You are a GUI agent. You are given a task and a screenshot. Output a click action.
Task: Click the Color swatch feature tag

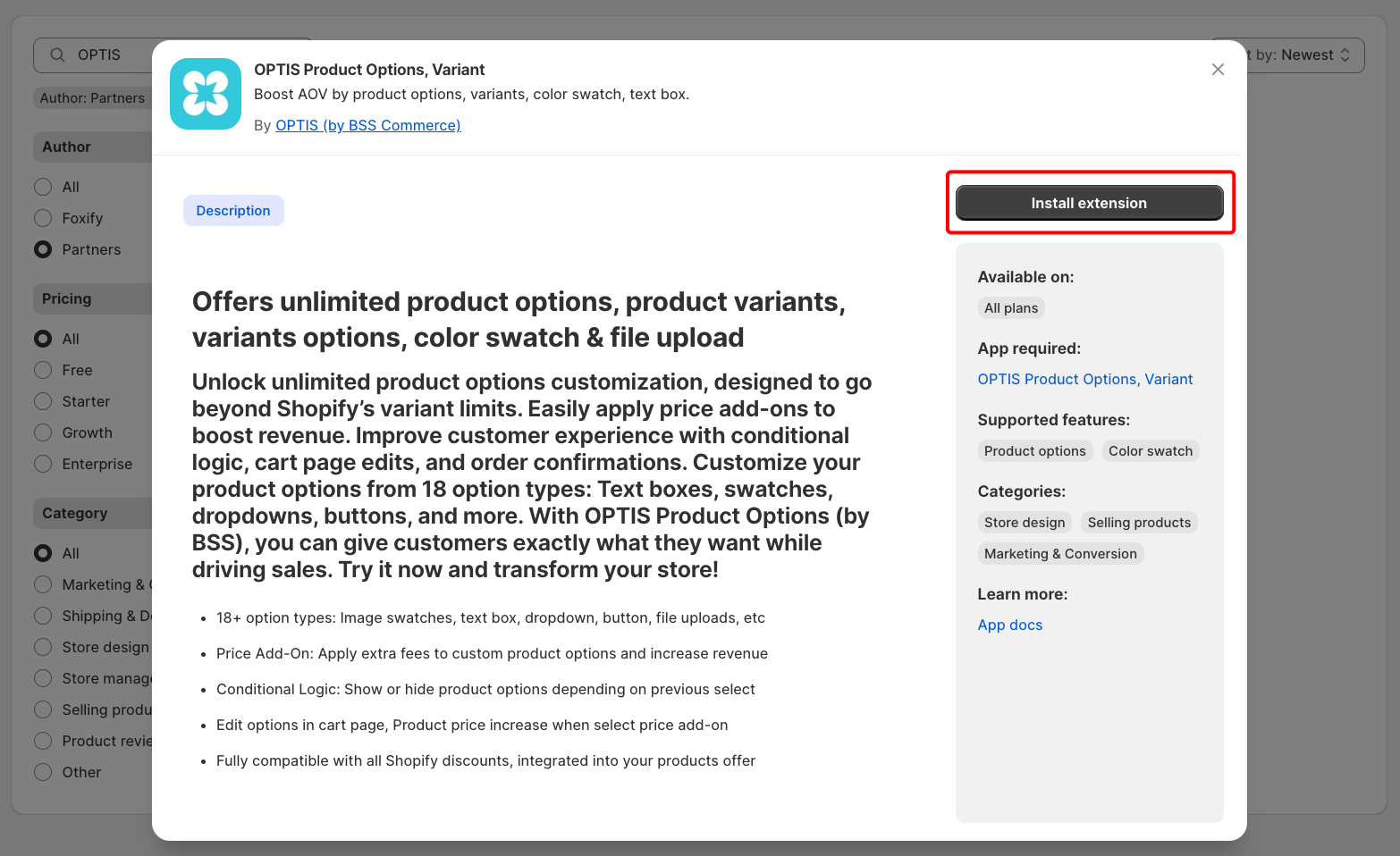click(x=1151, y=451)
